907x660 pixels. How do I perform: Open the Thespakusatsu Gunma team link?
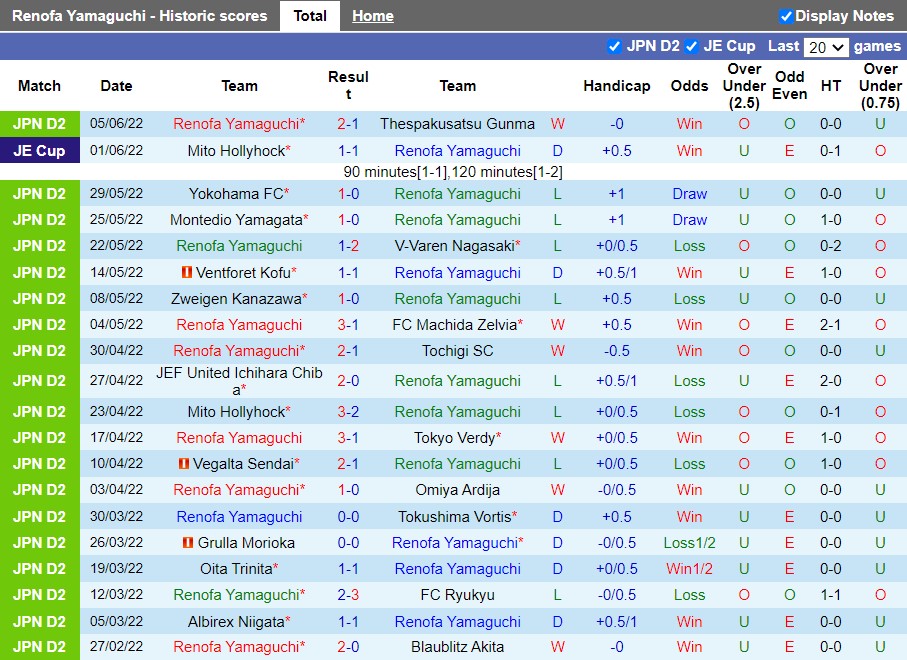[x=457, y=124]
